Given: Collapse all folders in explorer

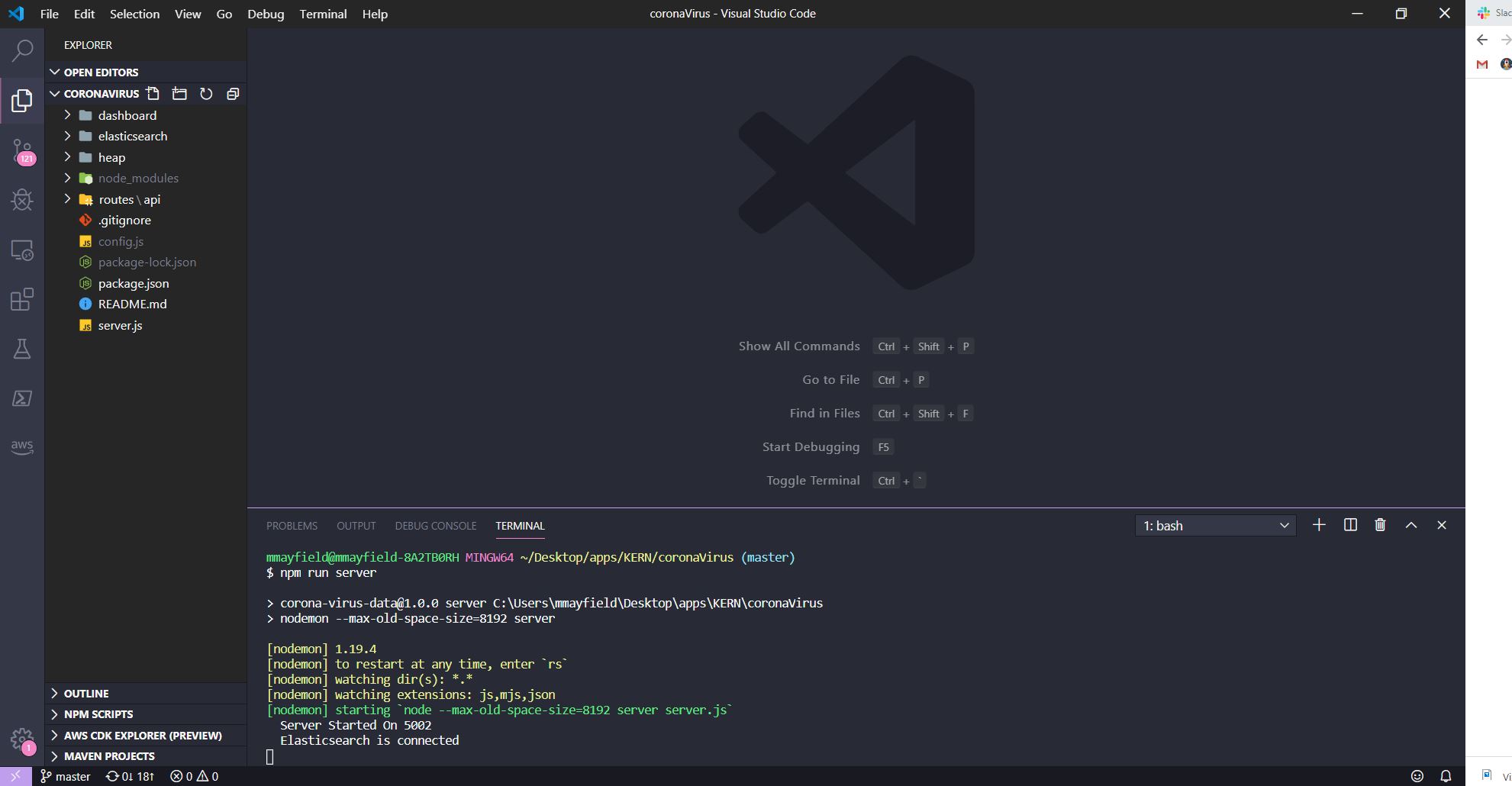Looking at the screenshot, I should [233, 94].
